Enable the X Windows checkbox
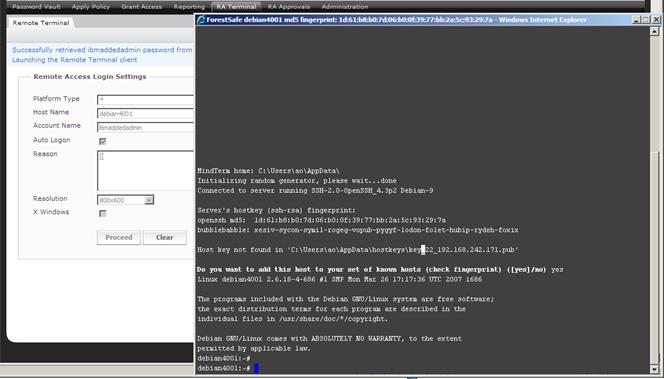Viewport: 664px width, 379px height. [102, 213]
